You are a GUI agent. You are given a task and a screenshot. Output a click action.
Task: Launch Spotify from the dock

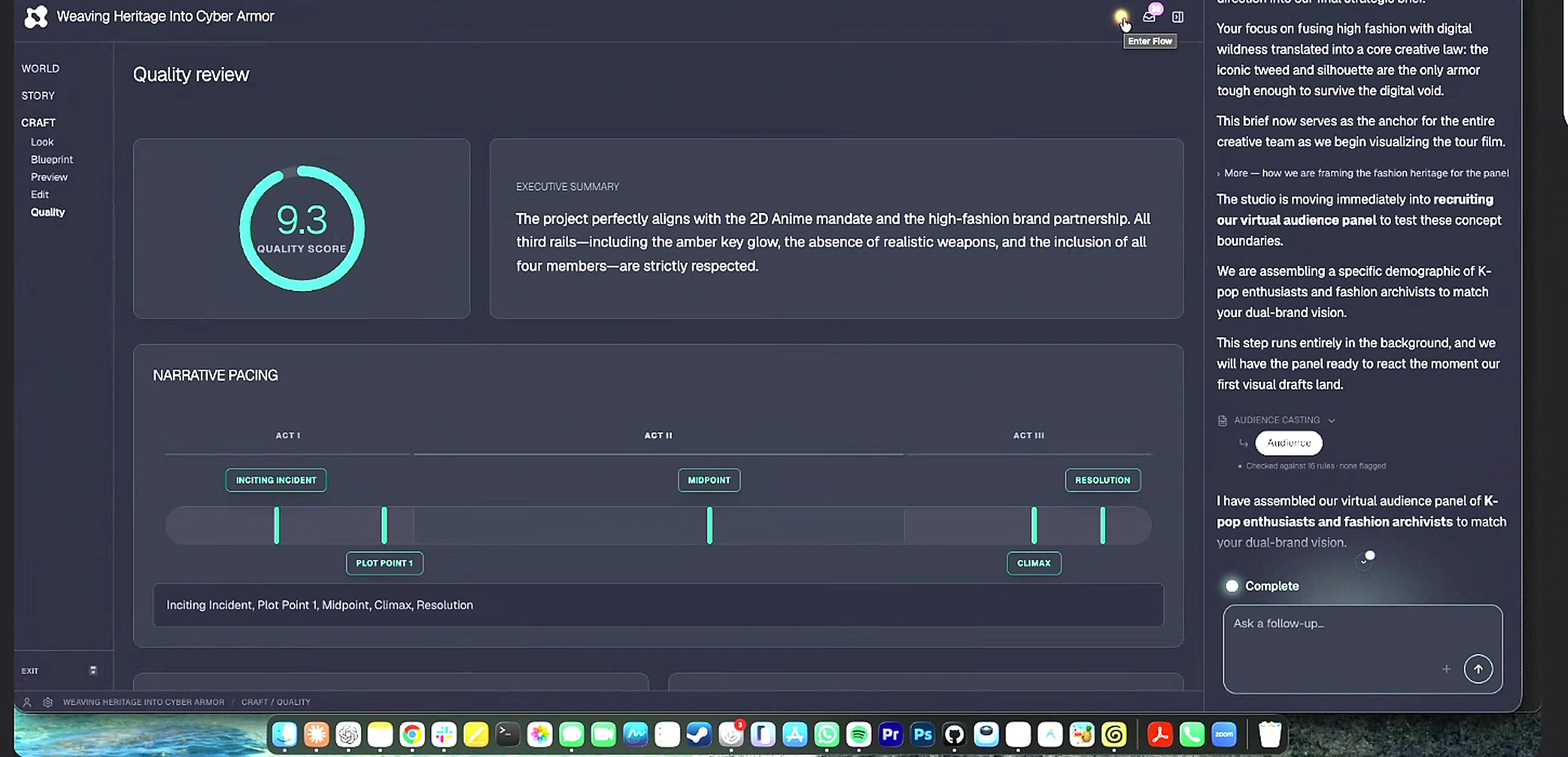pos(858,734)
